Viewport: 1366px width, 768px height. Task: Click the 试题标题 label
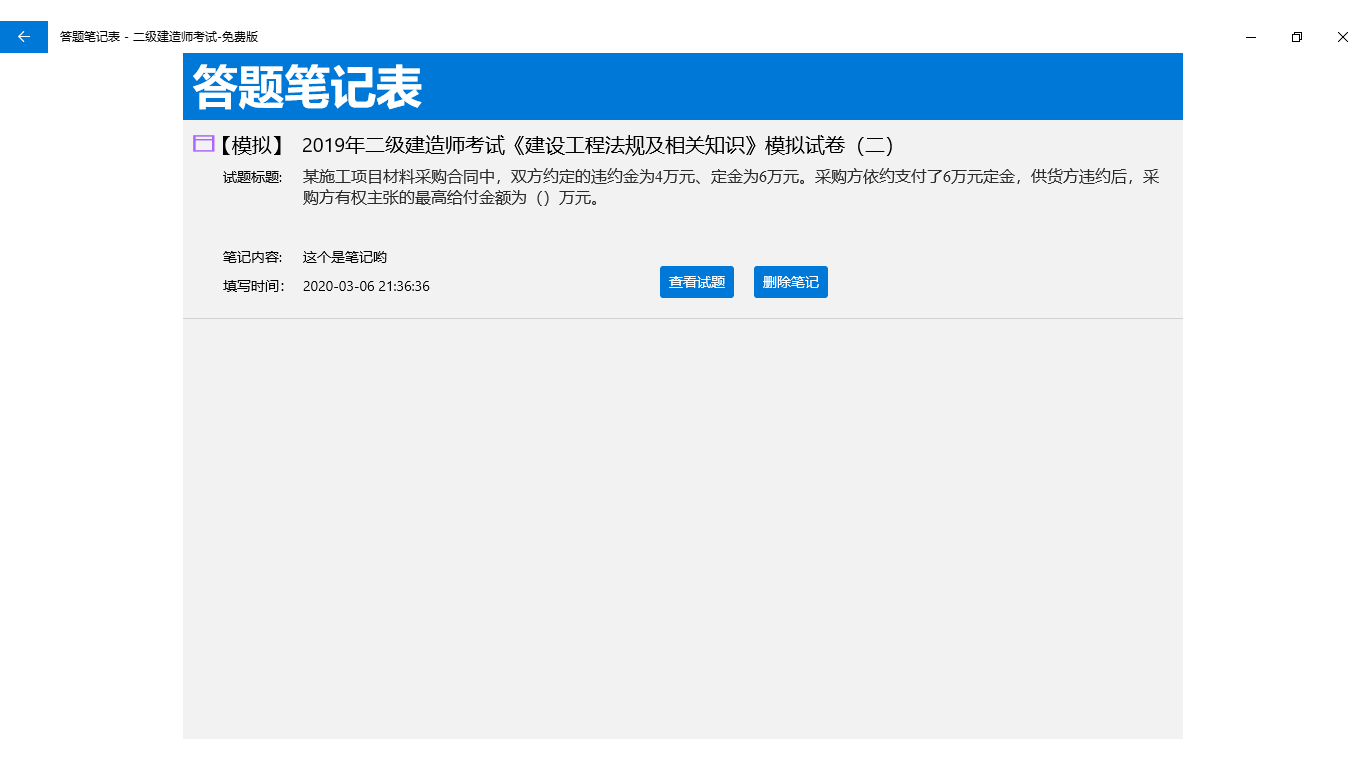pos(253,178)
